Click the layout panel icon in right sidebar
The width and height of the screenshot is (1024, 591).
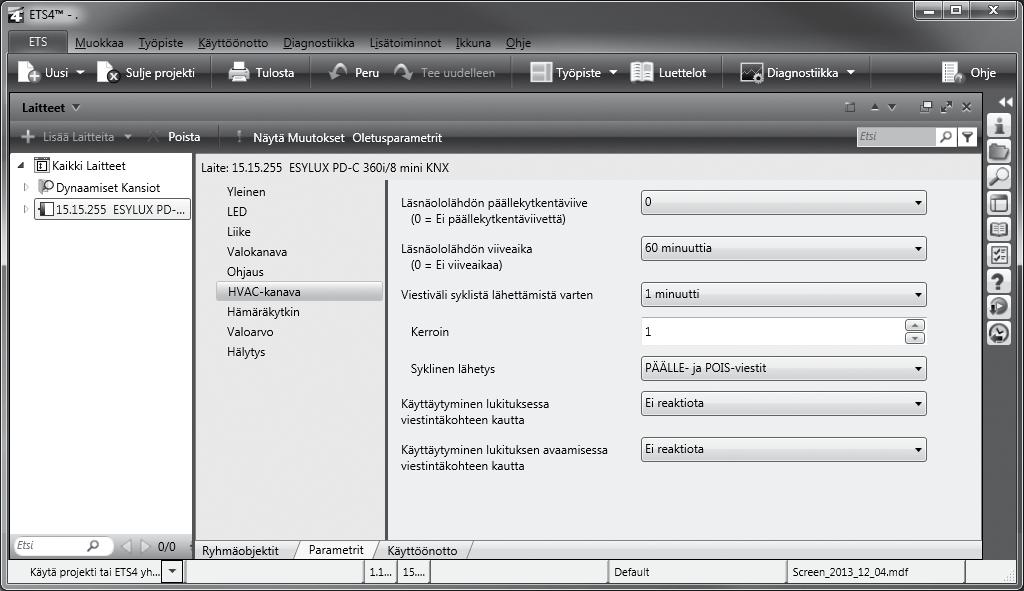[x=999, y=203]
